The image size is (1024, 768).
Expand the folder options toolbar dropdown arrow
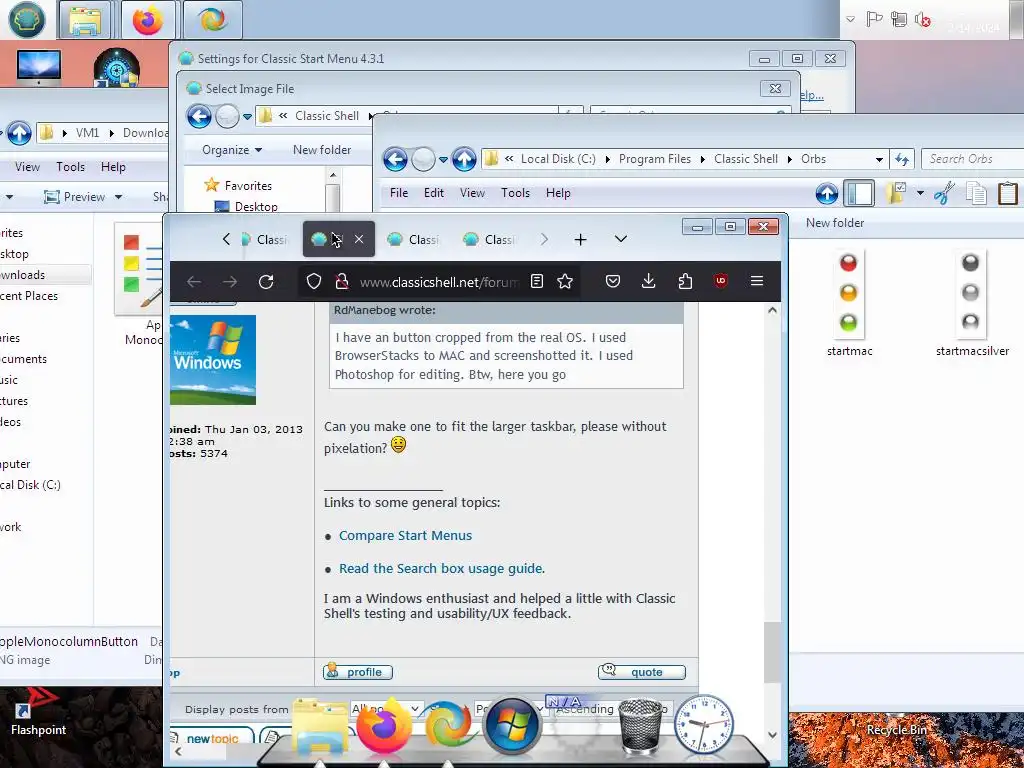tap(920, 193)
